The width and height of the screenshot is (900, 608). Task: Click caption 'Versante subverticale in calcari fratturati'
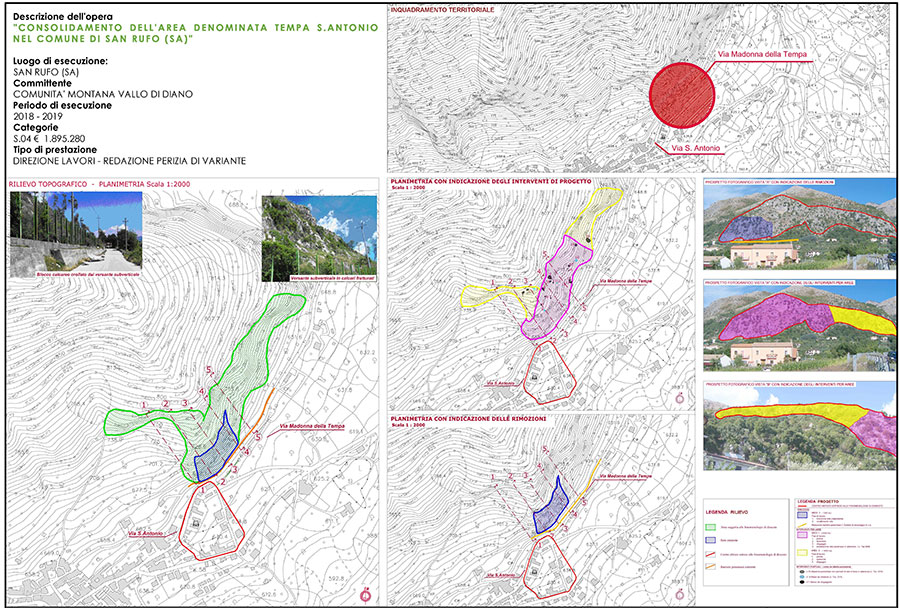(x=332, y=278)
